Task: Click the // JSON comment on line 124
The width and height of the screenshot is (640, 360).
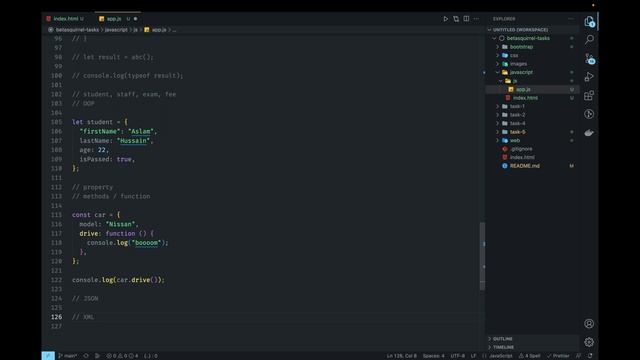Action: pyautogui.click(x=85, y=298)
